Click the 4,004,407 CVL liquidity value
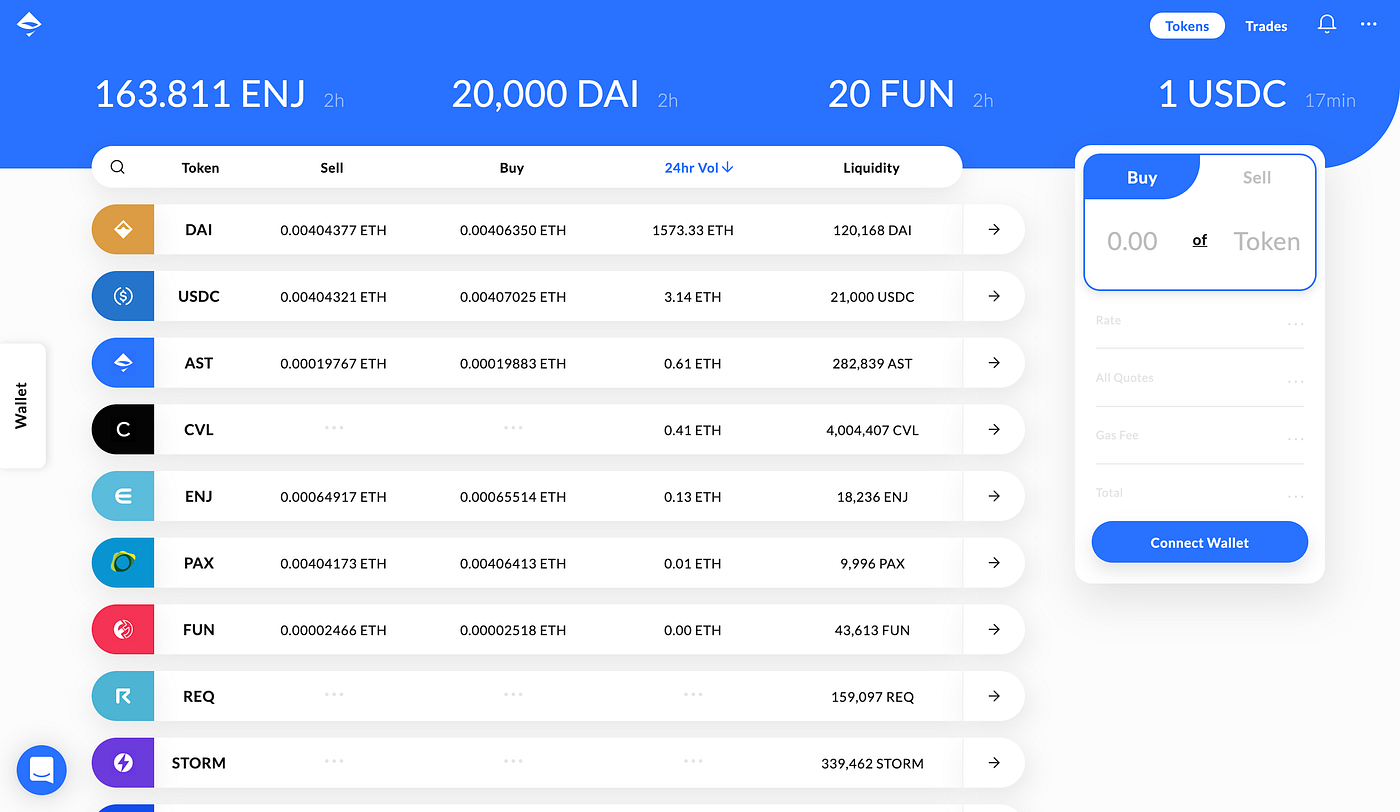Image resolution: width=1400 pixels, height=812 pixels. click(873, 430)
